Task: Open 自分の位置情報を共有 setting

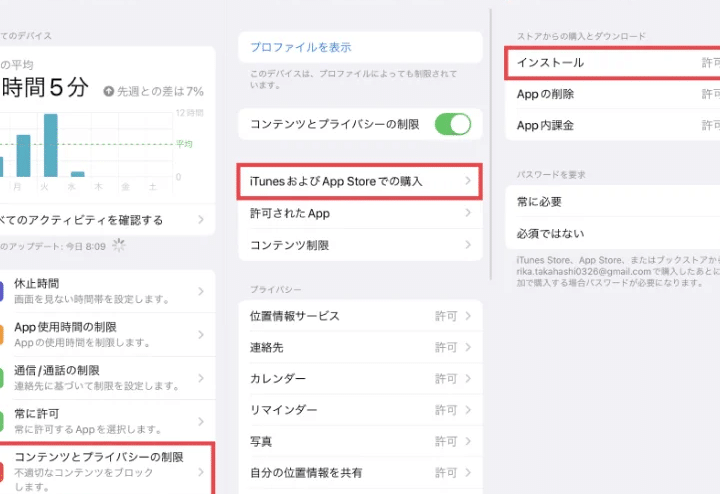Action: (x=360, y=472)
